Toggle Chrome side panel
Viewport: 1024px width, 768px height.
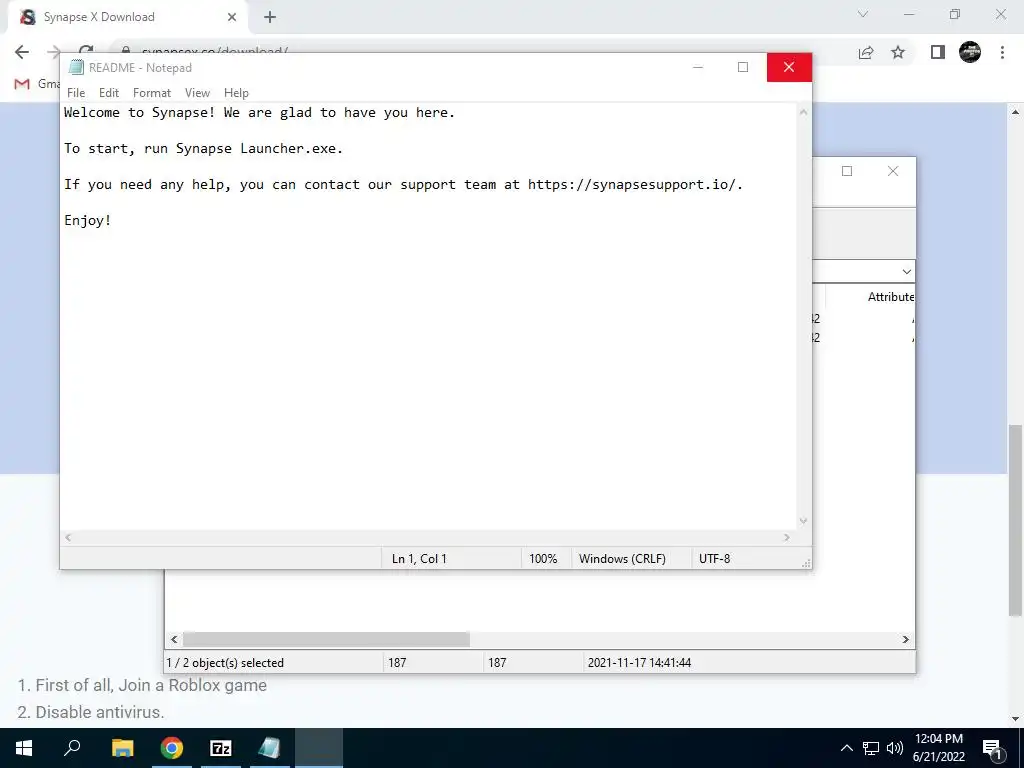[937, 52]
